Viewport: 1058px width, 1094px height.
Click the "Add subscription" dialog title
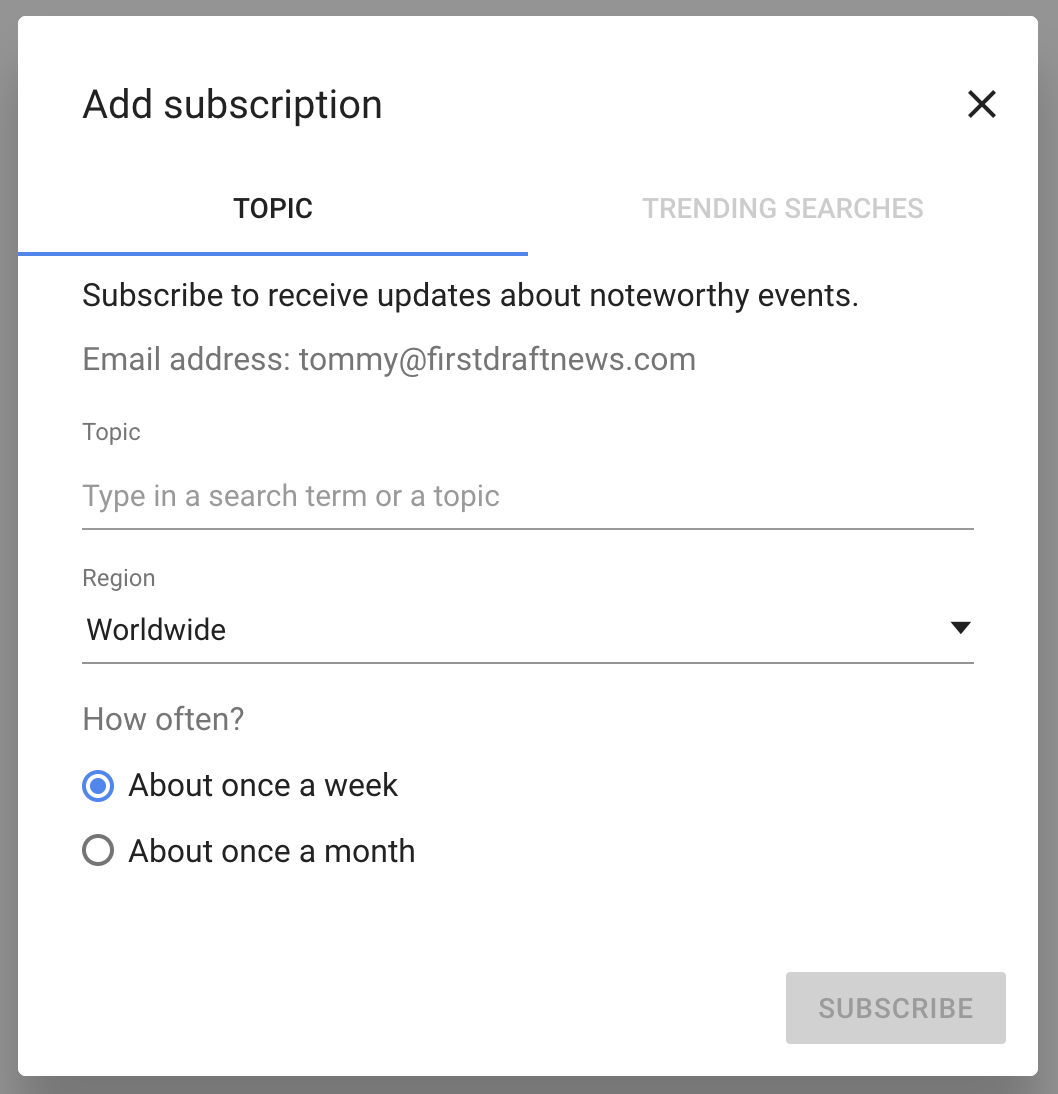(x=232, y=105)
